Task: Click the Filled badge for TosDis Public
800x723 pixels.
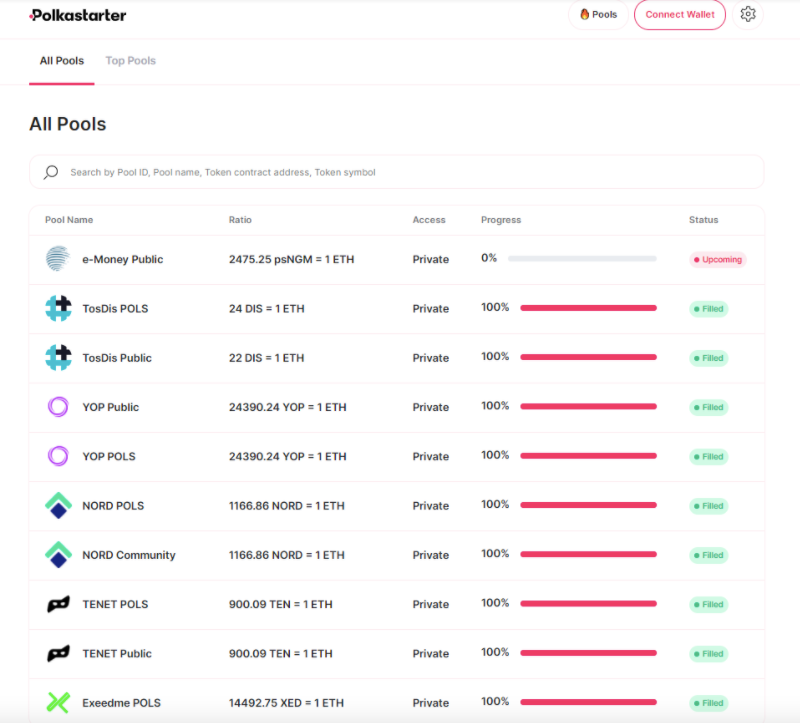Action: pos(709,358)
